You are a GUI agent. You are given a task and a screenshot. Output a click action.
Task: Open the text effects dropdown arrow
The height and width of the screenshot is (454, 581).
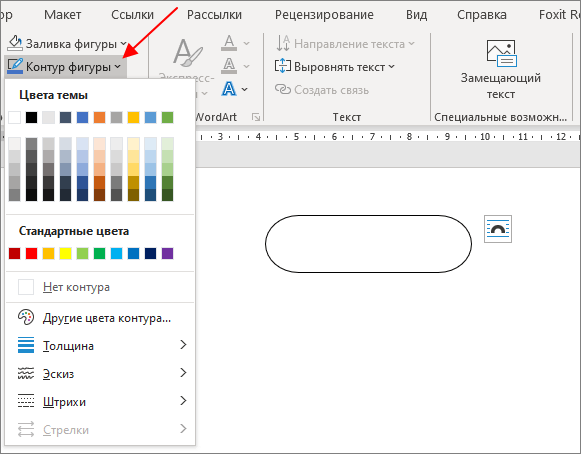point(245,89)
